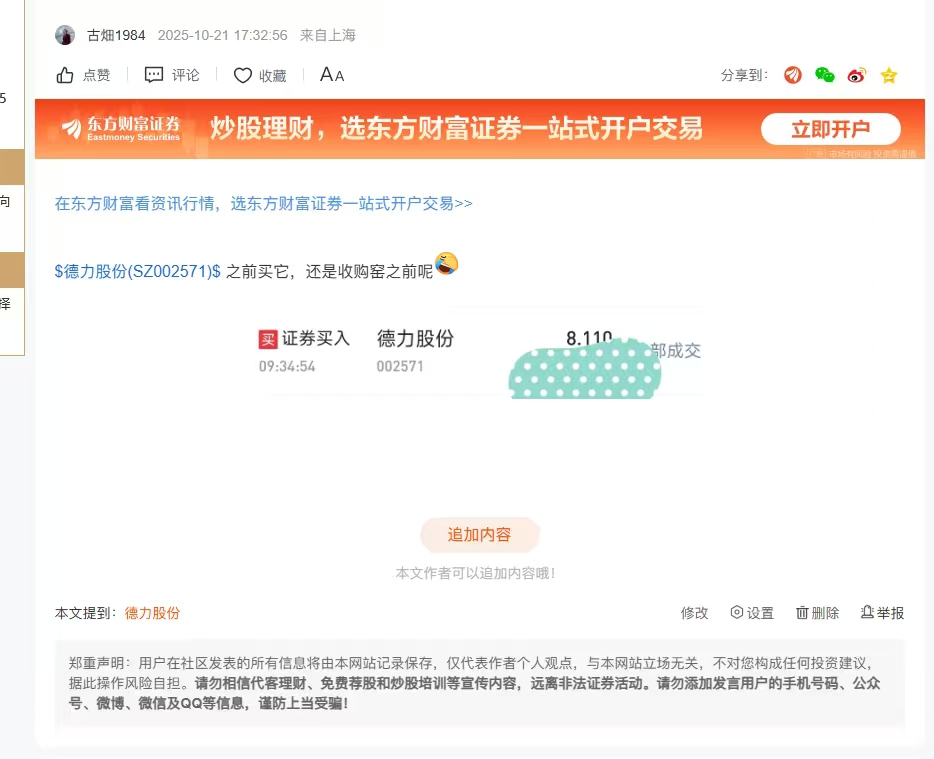Open user profile name 古畑1984
This screenshot has height=759, width=934.
[116, 35]
